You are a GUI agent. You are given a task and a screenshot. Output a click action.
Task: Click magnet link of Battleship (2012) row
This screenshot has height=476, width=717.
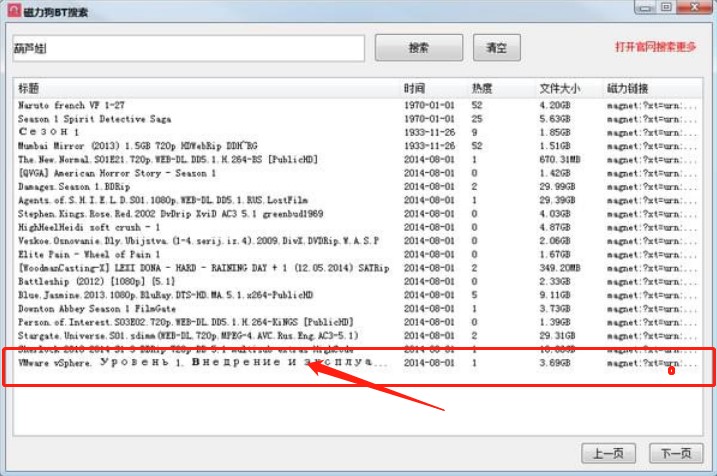pyautogui.click(x=652, y=282)
